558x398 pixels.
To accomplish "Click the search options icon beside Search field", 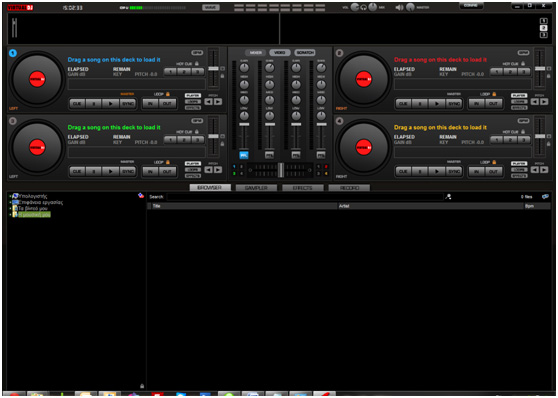I will coord(448,197).
